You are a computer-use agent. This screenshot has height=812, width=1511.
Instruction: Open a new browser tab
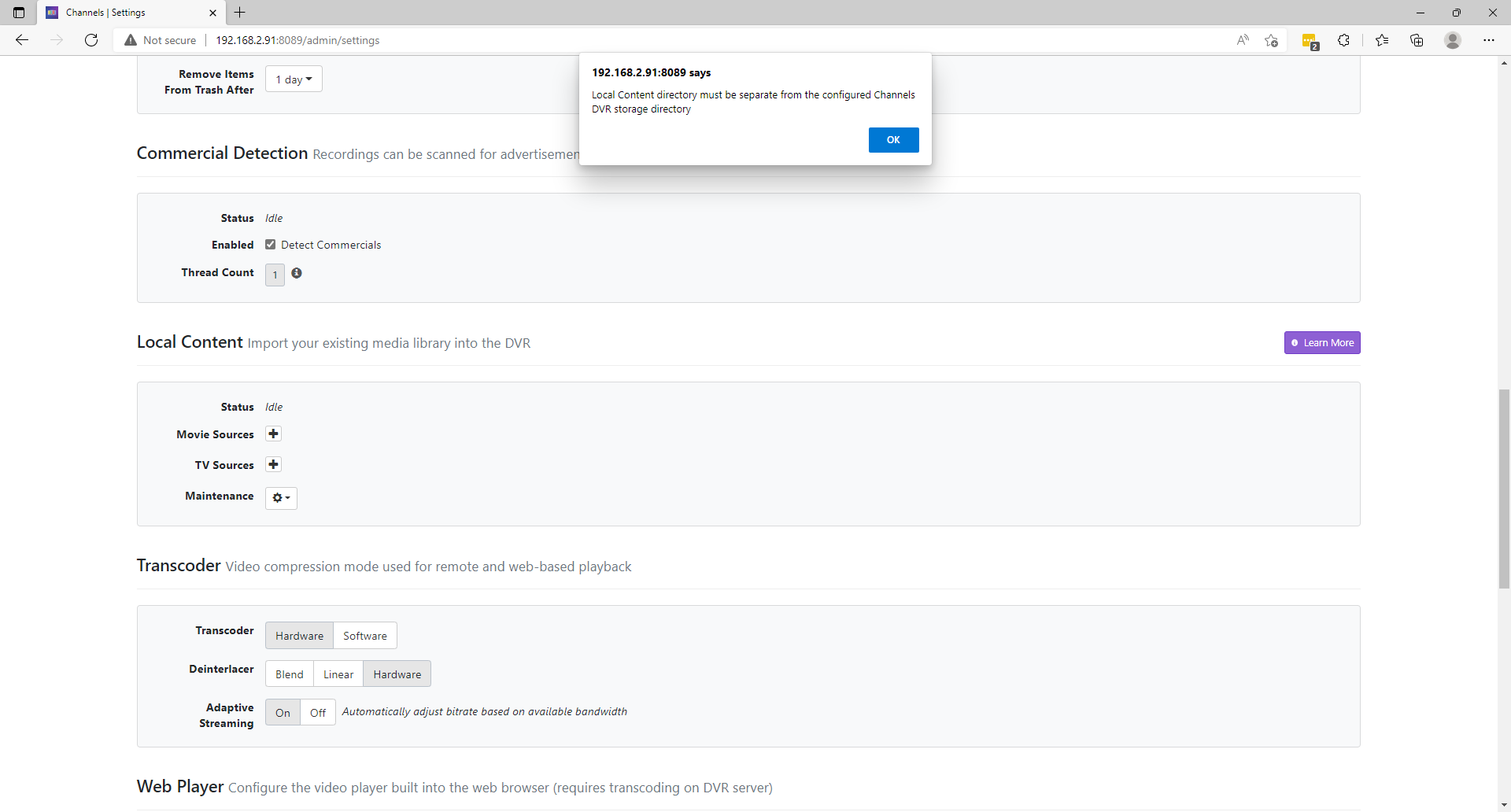point(240,13)
